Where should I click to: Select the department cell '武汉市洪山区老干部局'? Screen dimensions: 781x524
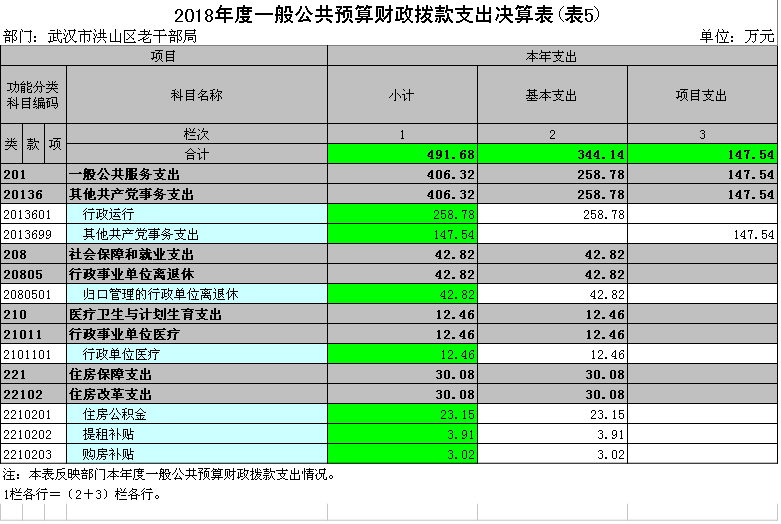click(122, 37)
